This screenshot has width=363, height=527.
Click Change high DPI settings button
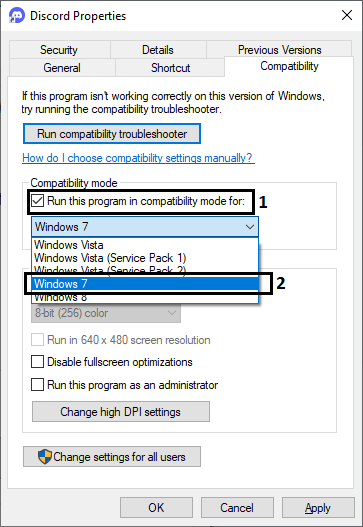pyautogui.click(x=121, y=411)
